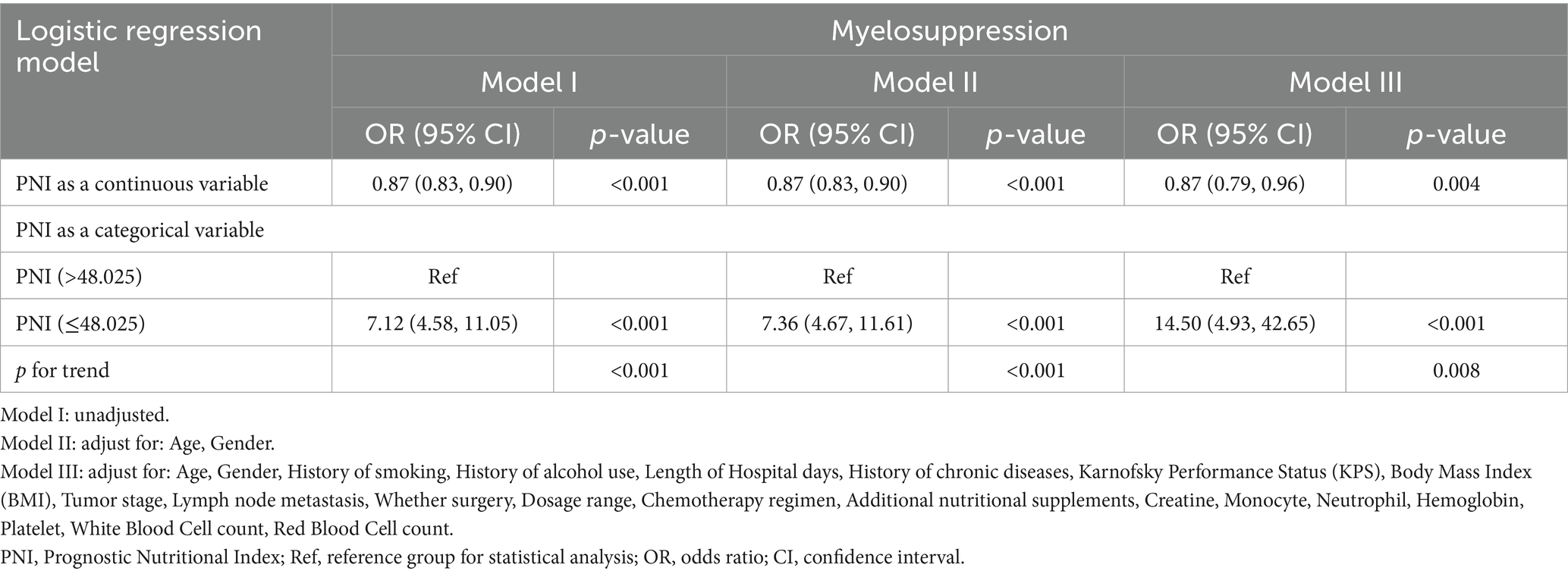Click the OR (95% CI) header under Model I
The image size is (1568, 574).
click(x=442, y=134)
